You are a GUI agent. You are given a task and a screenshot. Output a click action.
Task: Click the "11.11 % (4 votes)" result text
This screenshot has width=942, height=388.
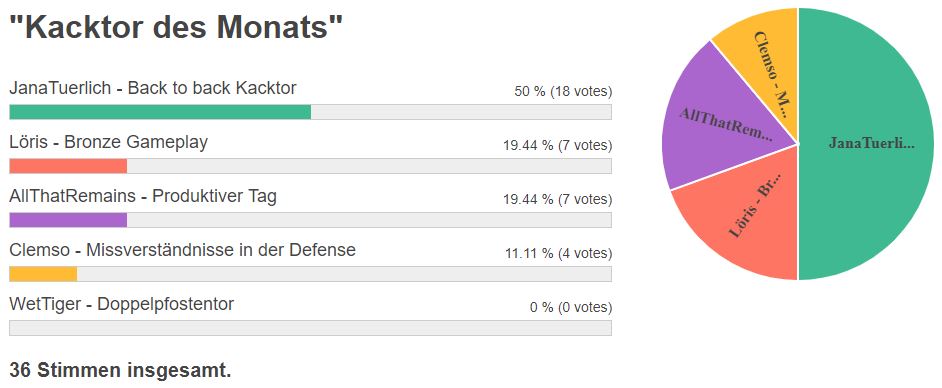(x=558, y=253)
